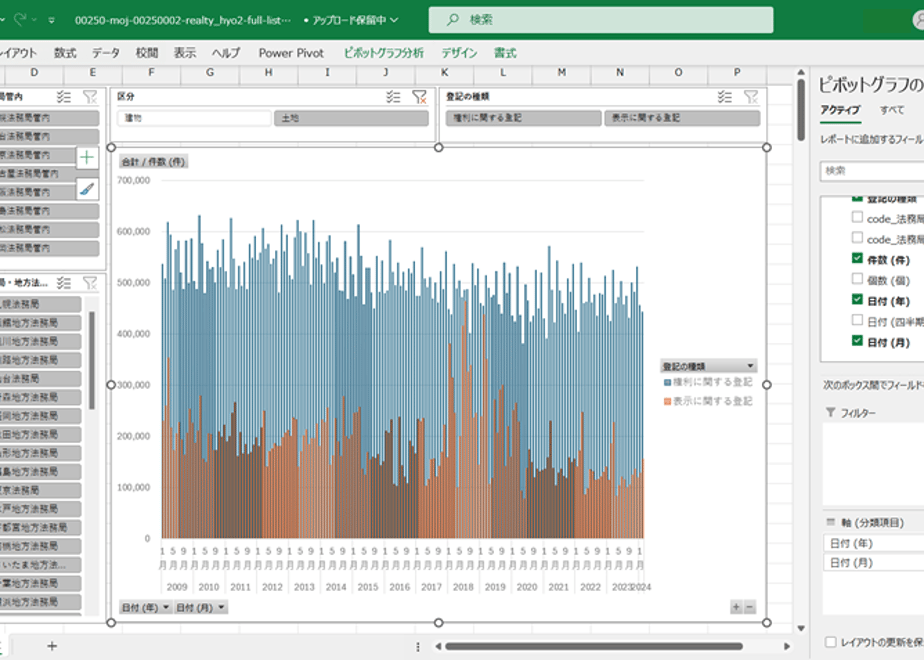Open the デザイン ribbon tab
The image size is (924, 660).
pyautogui.click(x=459, y=53)
